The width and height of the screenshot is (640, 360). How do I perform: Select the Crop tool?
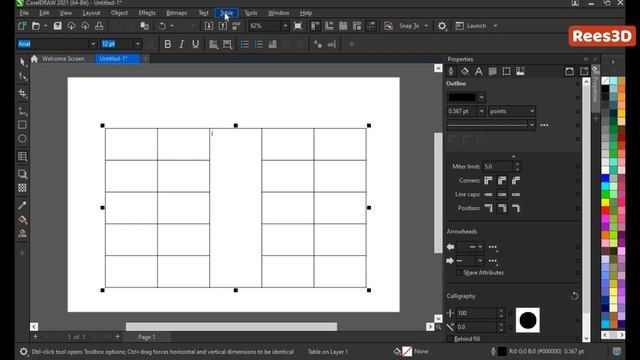pos(22,94)
